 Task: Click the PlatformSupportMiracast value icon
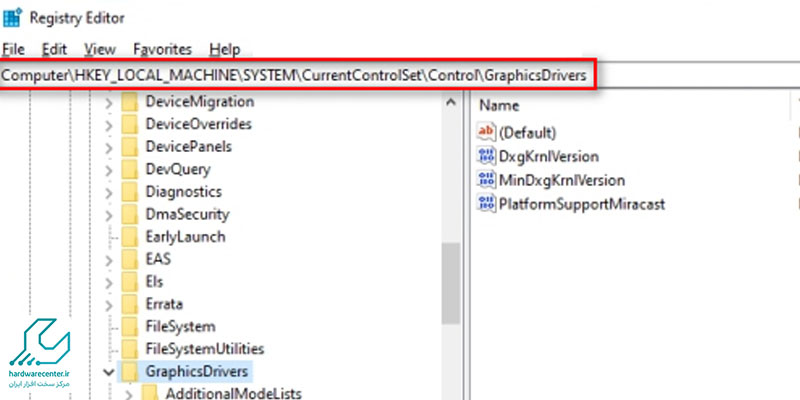(486, 204)
